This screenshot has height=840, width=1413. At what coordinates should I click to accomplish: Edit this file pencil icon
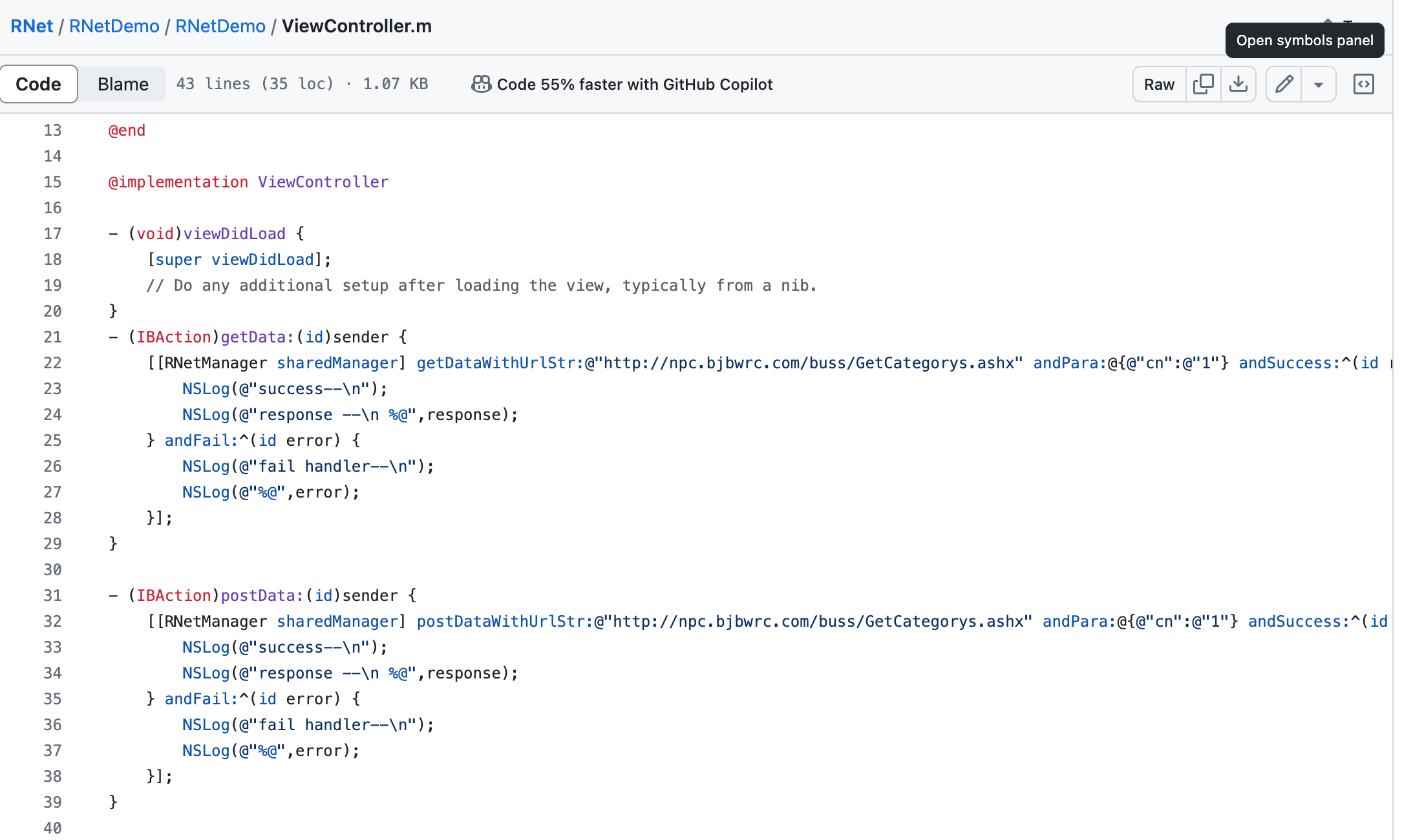coord(1284,84)
